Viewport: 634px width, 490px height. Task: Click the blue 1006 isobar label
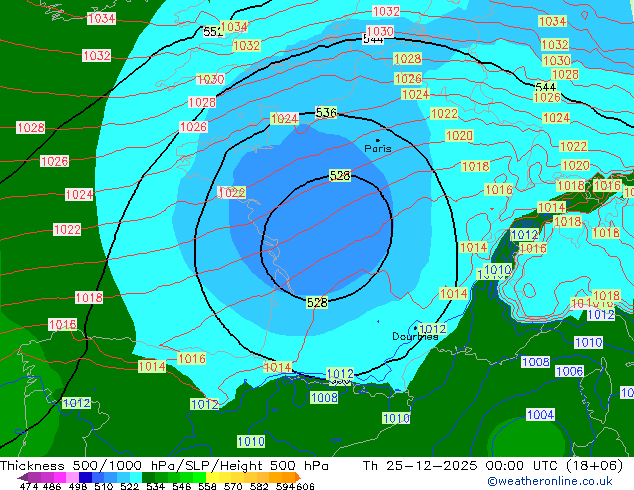pos(569,371)
